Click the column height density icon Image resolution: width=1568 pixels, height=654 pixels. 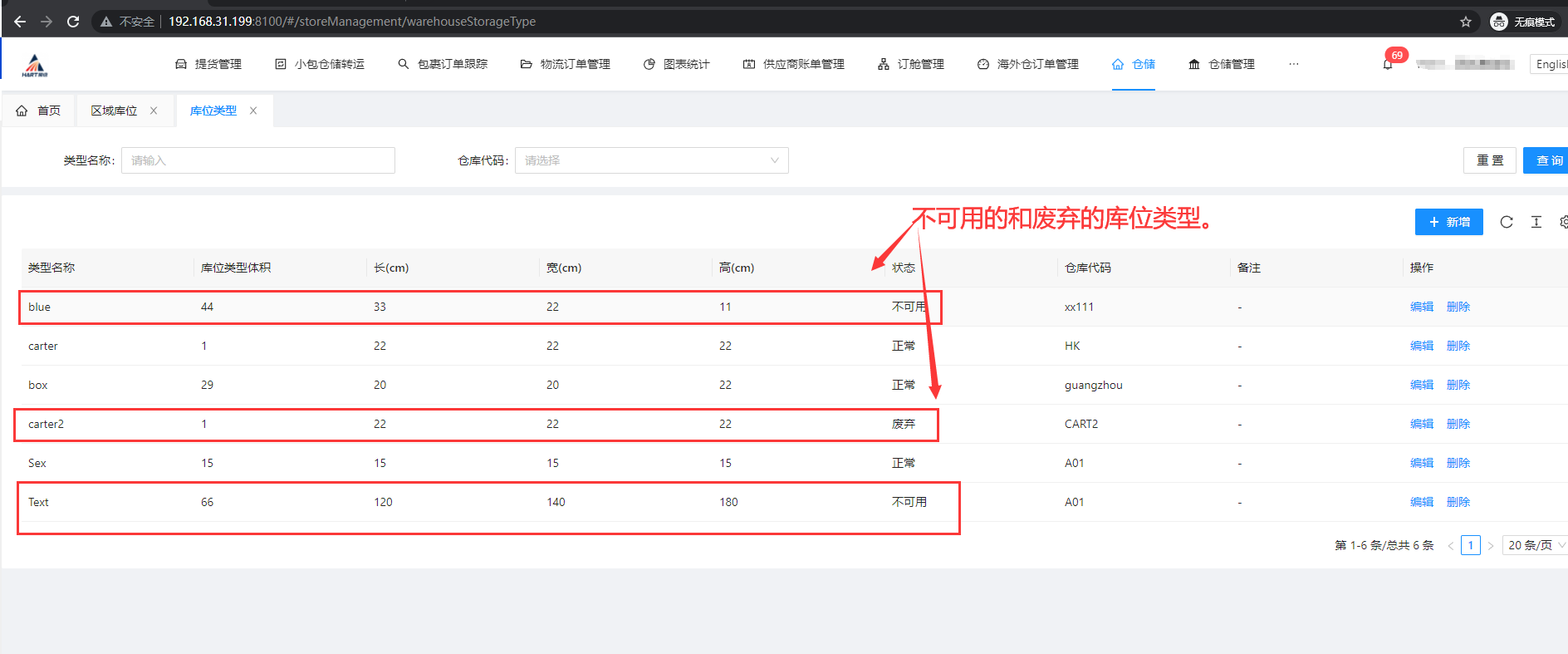coord(1536,222)
